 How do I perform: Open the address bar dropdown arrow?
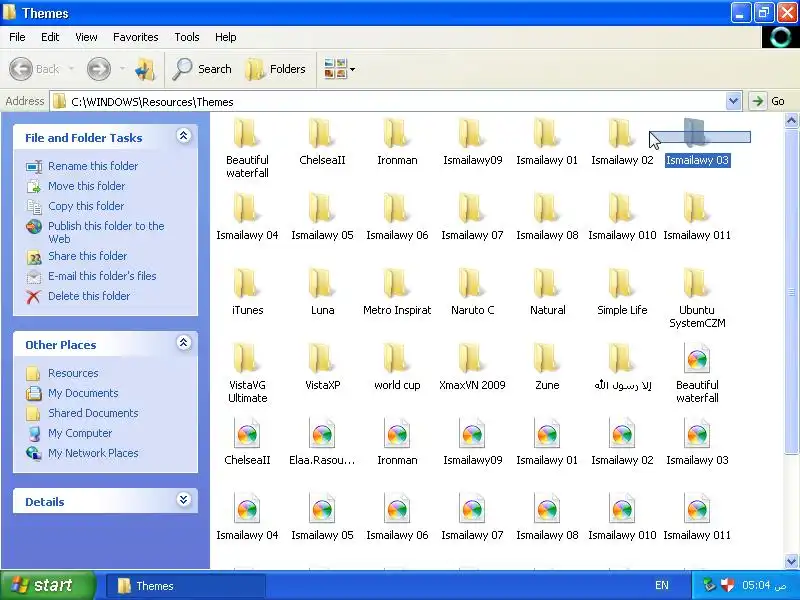[x=733, y=102]
